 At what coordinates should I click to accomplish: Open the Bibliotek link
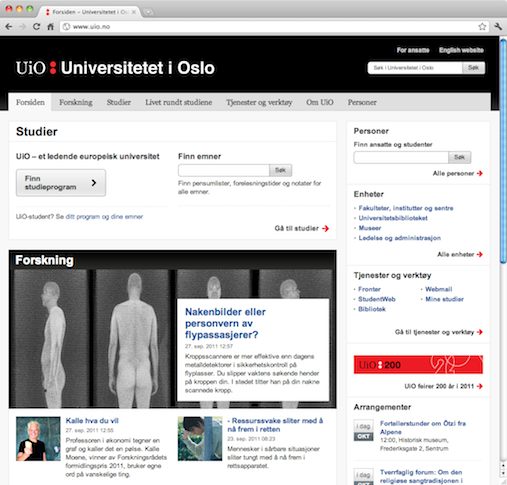372,309
